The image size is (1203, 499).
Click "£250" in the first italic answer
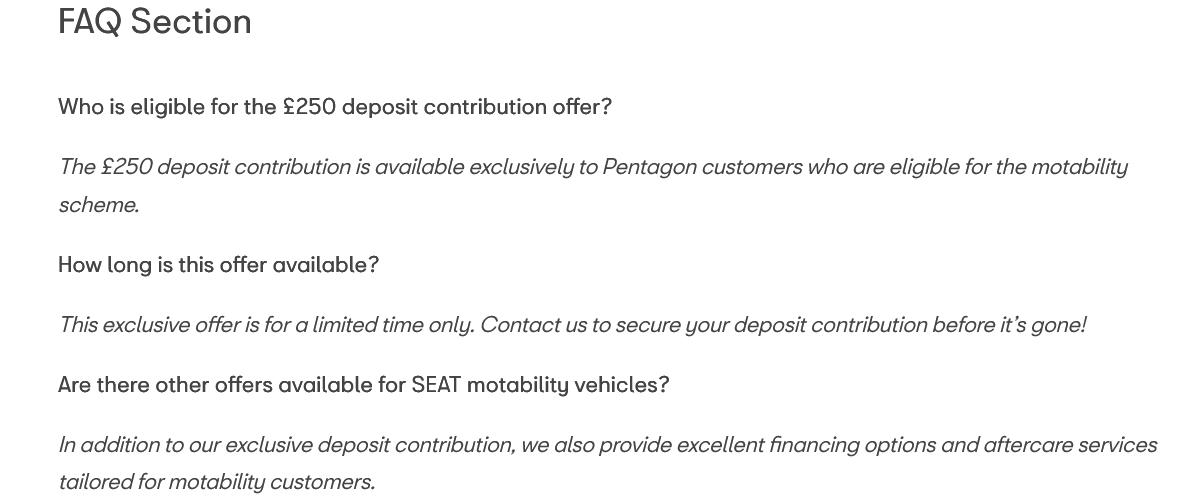click(x=126, y=167)
